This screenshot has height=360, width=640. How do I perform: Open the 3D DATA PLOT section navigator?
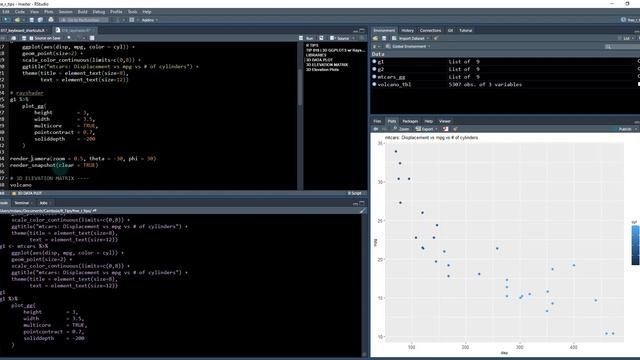tap(27, 193)
